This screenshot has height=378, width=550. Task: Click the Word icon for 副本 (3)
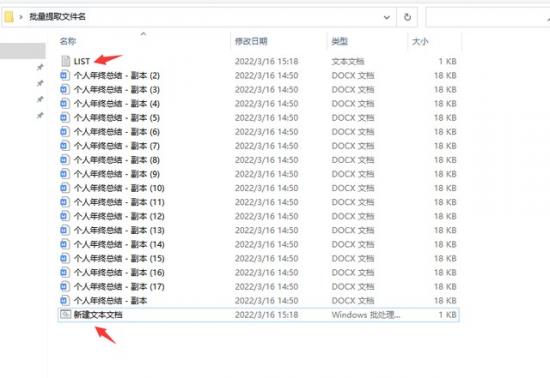[65, 89]
